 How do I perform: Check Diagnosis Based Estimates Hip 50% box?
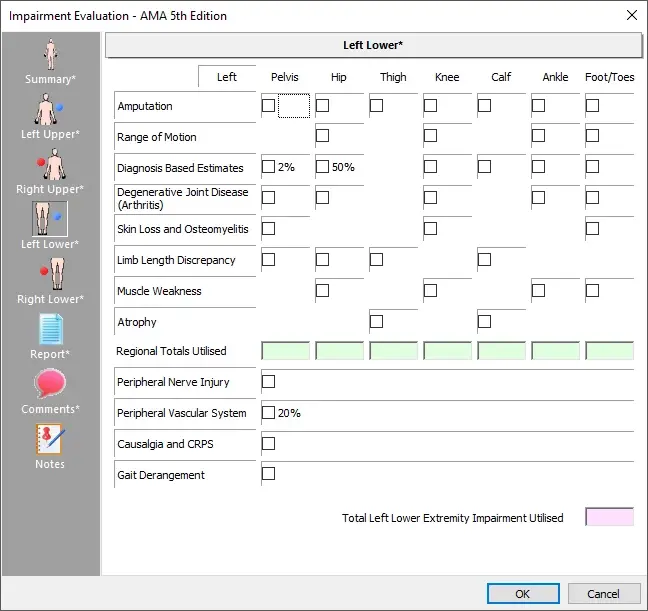[322, 167]
